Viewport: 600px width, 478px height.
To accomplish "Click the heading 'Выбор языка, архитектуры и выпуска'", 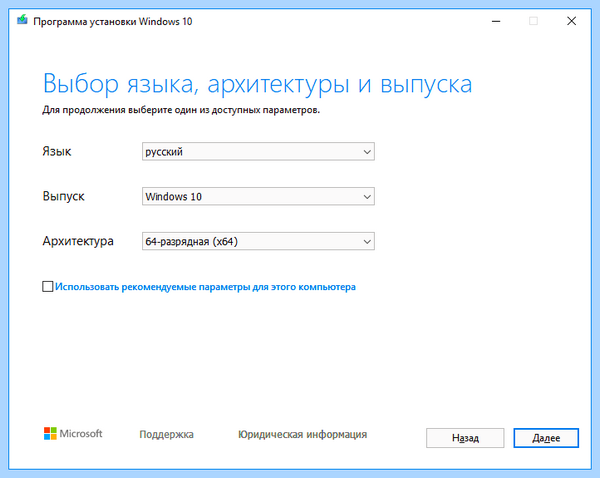I will (257, 83).
